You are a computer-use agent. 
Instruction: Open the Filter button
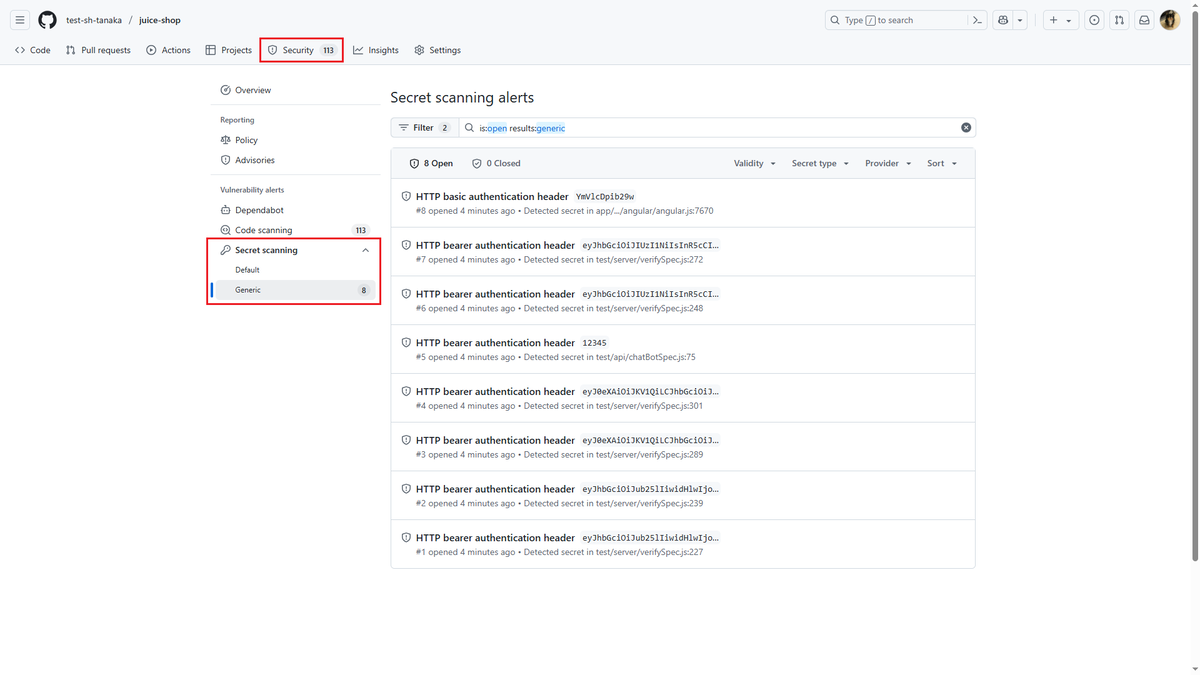point(424,128)
